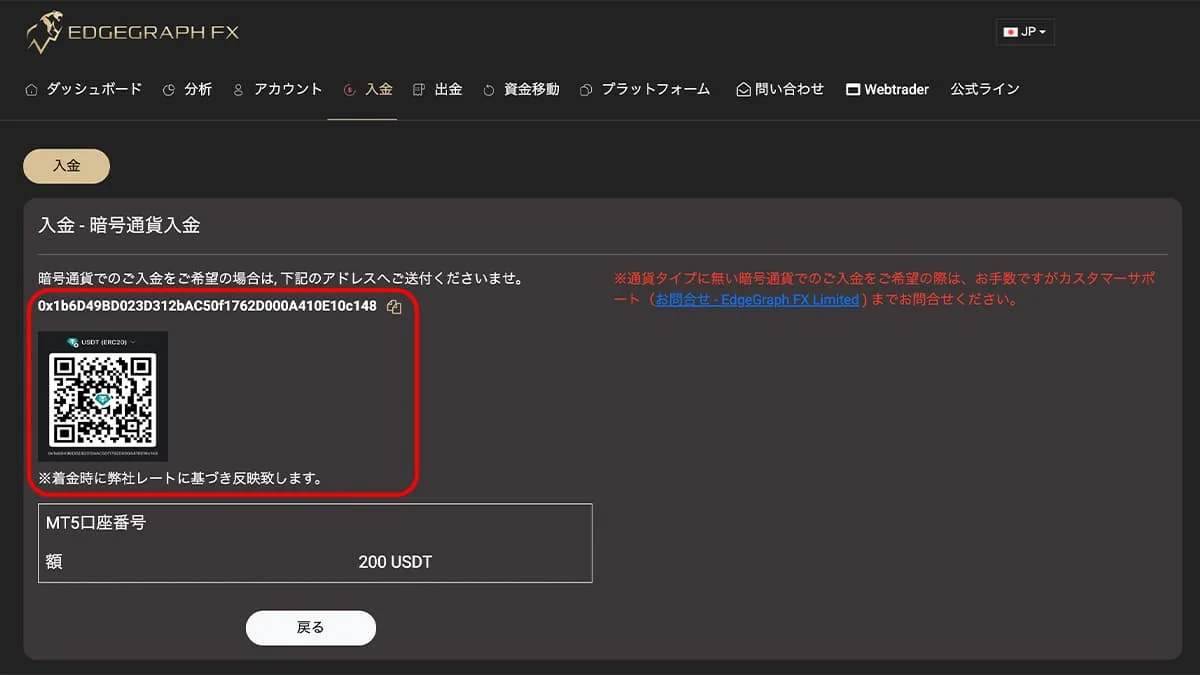The image size is (1200, 675).
Task: Click the EdgeGraph FX logo
Action: 133,32
